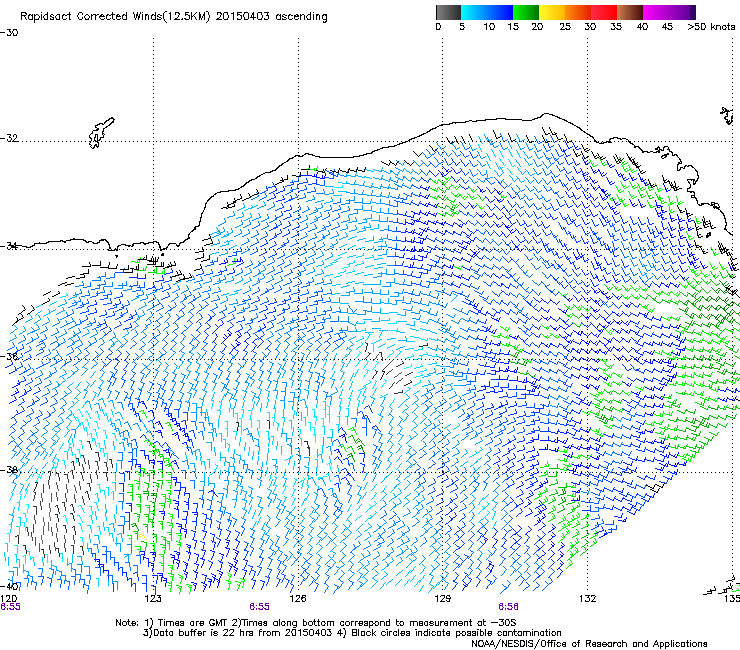Select the orange 25-30 knots legend swatch
The image size is (740, 650).
coord(578,12)
